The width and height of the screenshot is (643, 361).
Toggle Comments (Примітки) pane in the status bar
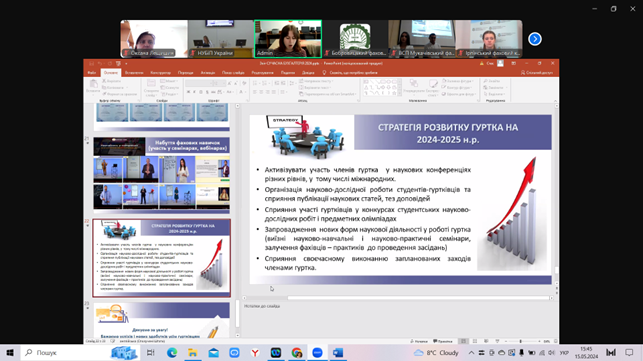point(443,341)
